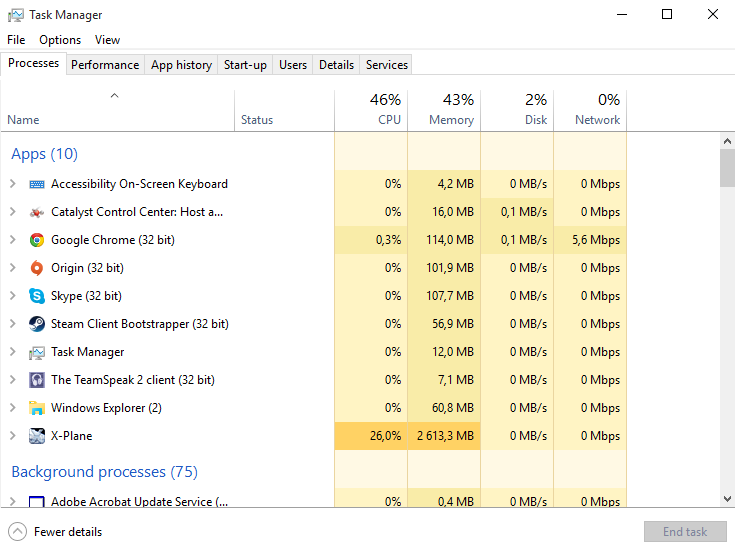Click the Windows Explorer folder icon
This screenshot has height=556, width=735.
[37, 408]
